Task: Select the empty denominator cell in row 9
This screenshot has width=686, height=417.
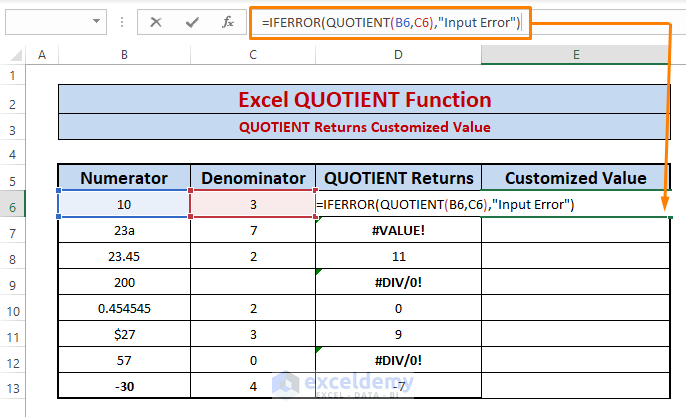Action: pos(253,282)
